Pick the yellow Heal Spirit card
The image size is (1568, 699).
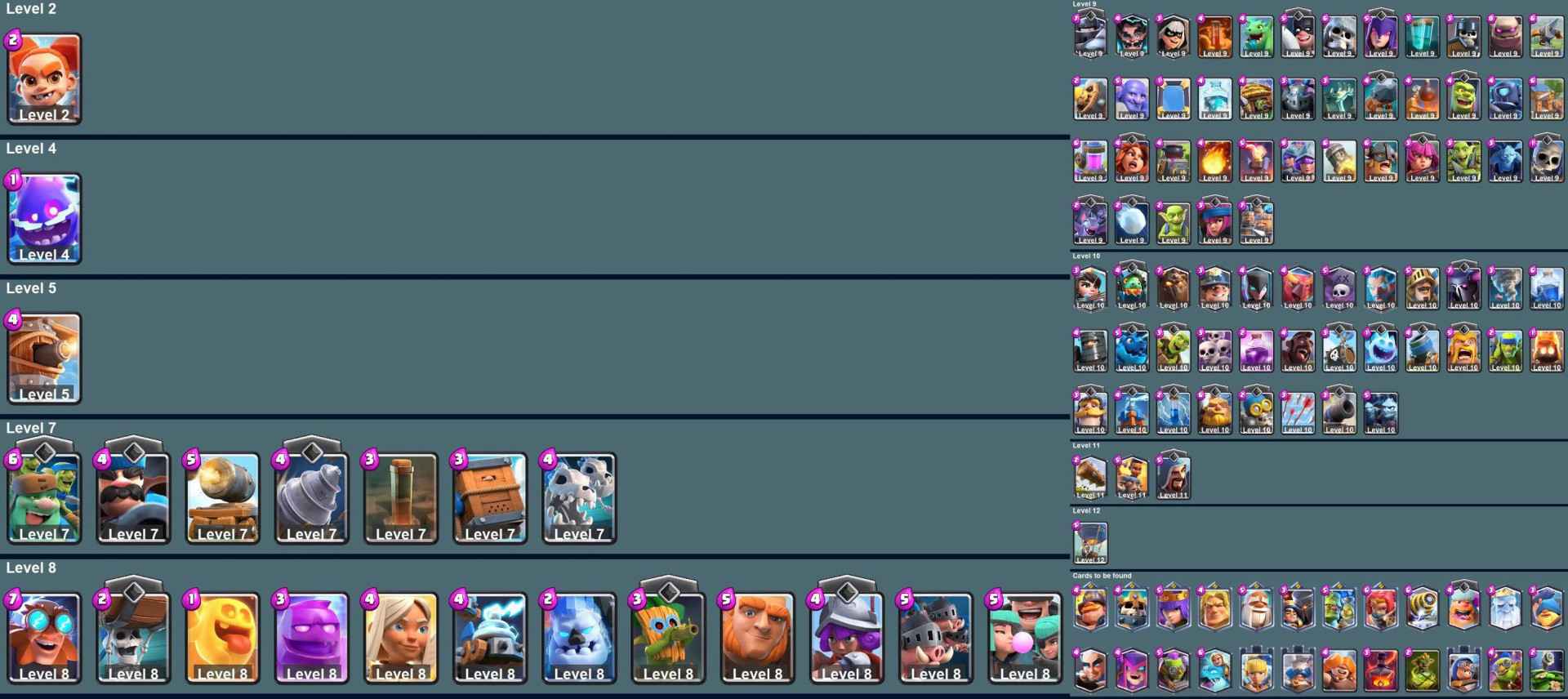[223, 638]
